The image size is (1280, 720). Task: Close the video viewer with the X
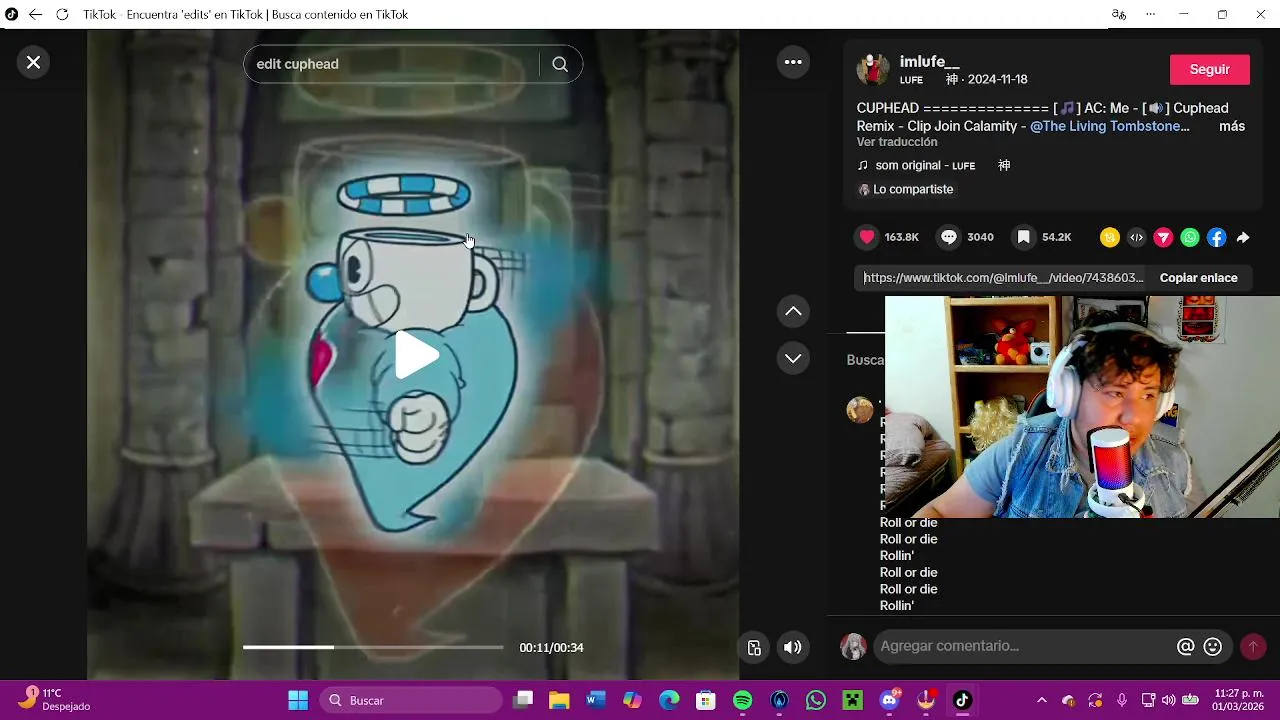(x=33, y=62)
